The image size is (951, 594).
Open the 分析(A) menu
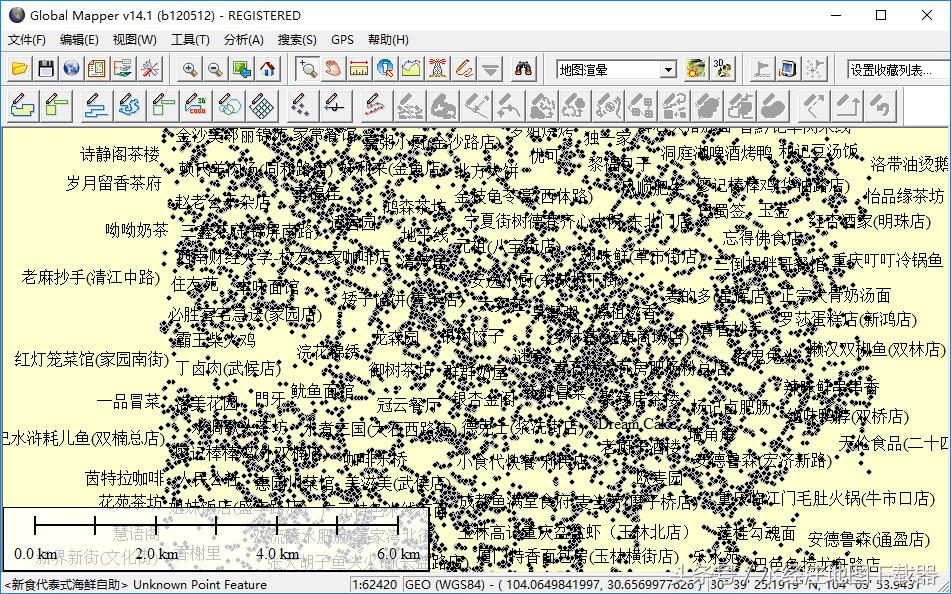[243, 40]
